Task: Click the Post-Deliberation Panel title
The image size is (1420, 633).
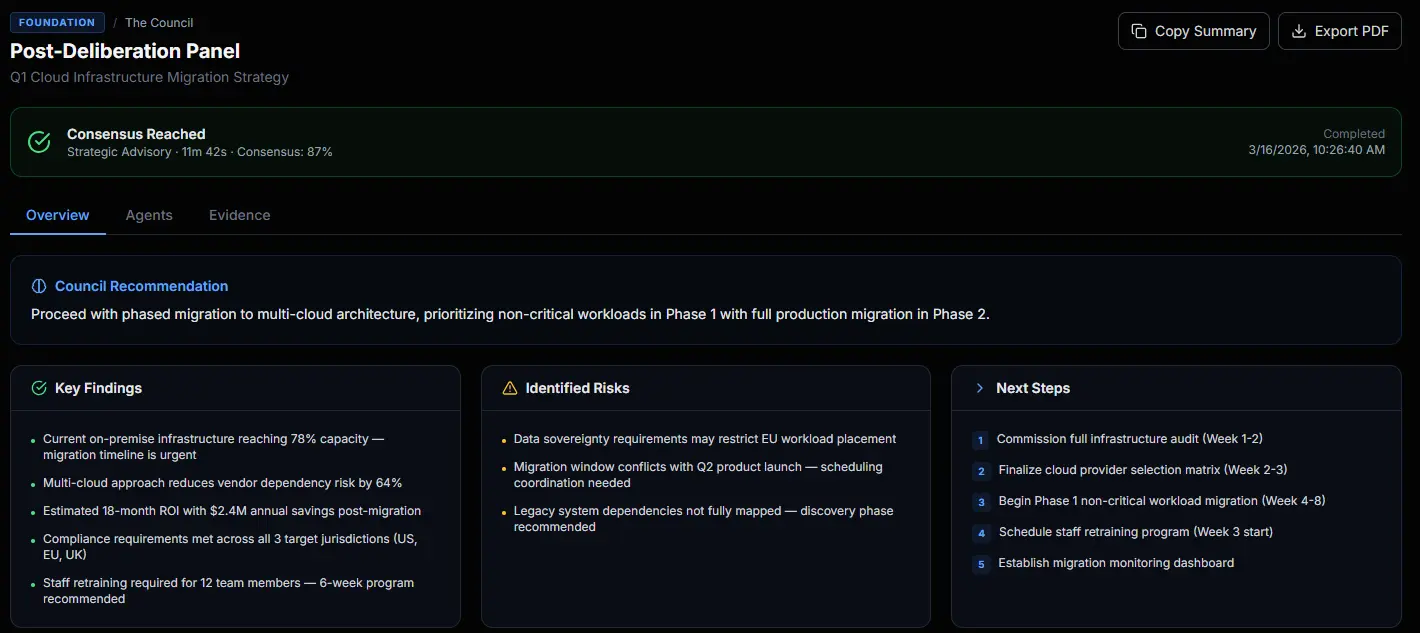Action: pos(125,50)
